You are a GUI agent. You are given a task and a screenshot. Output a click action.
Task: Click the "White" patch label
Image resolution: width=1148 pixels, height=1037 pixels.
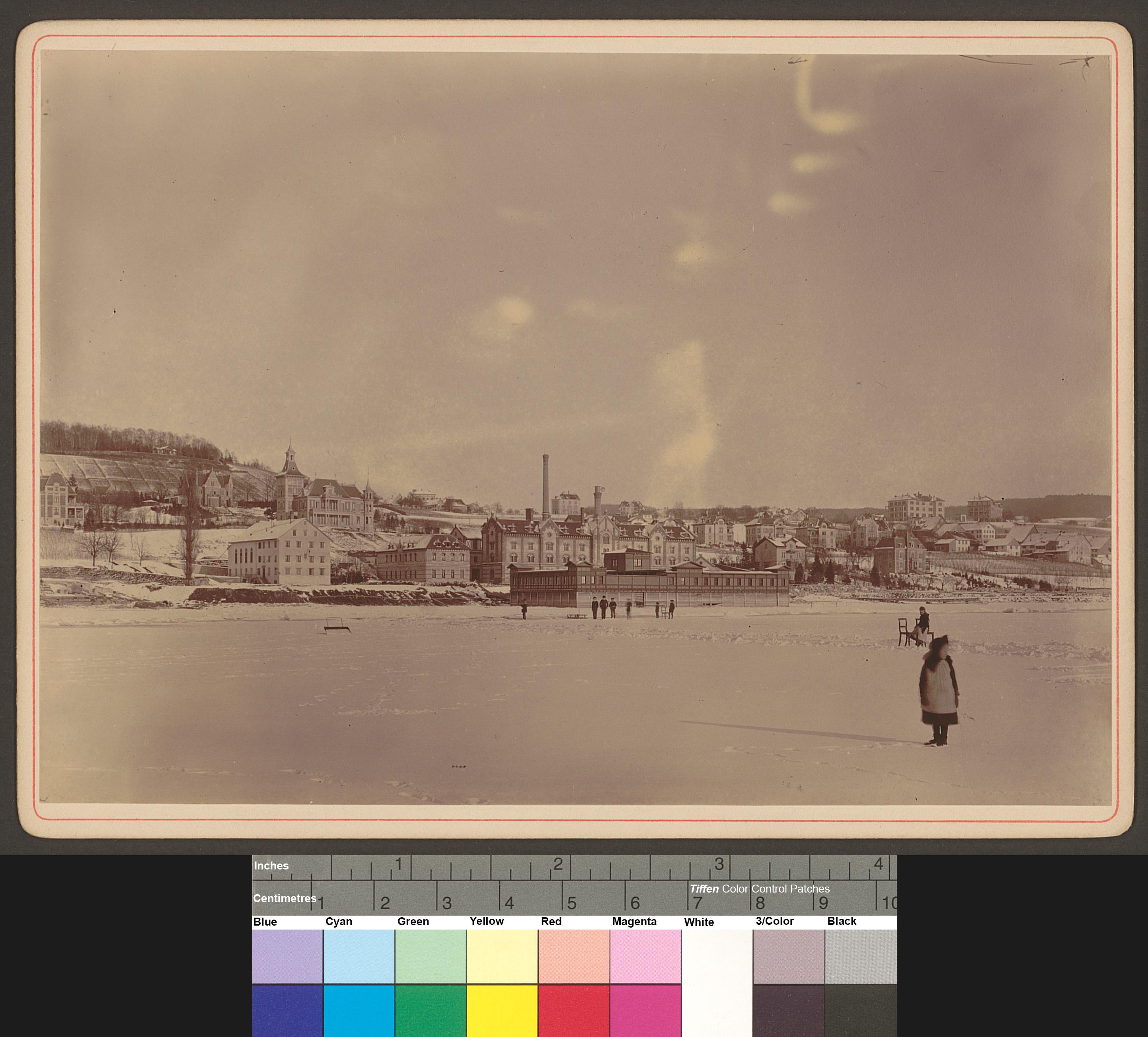(x=699, y=922)
